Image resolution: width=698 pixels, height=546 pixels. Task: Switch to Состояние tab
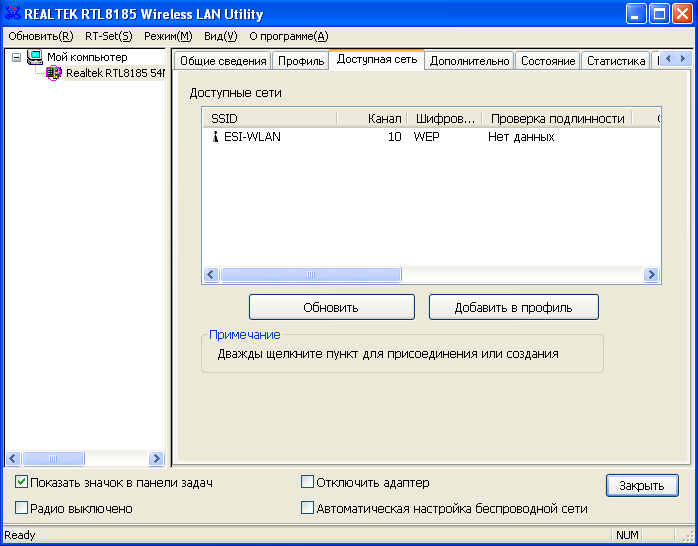coord(548,61)
